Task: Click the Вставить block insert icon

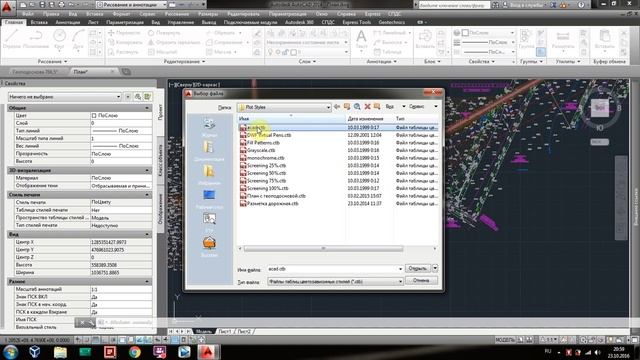Action: tap(425, 40)
